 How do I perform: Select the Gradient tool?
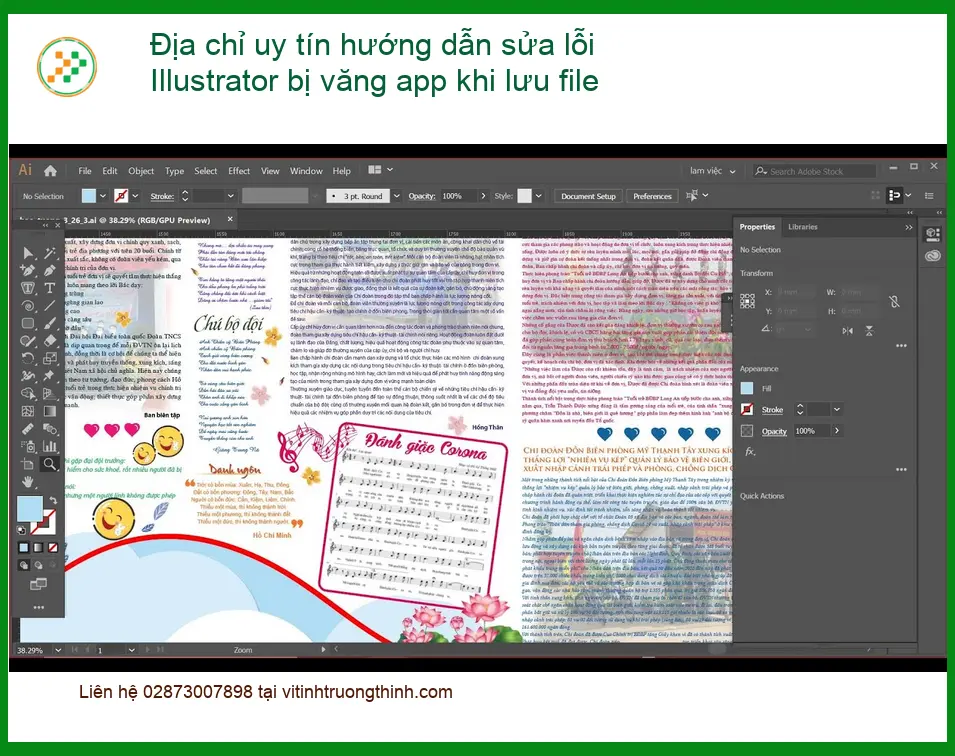[x=50, y=411]
